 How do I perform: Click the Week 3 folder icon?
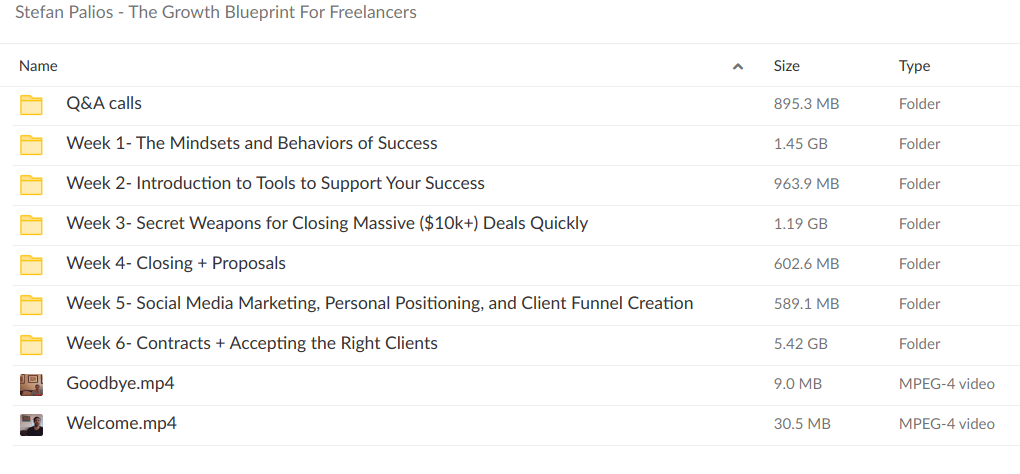coord(32,225)
